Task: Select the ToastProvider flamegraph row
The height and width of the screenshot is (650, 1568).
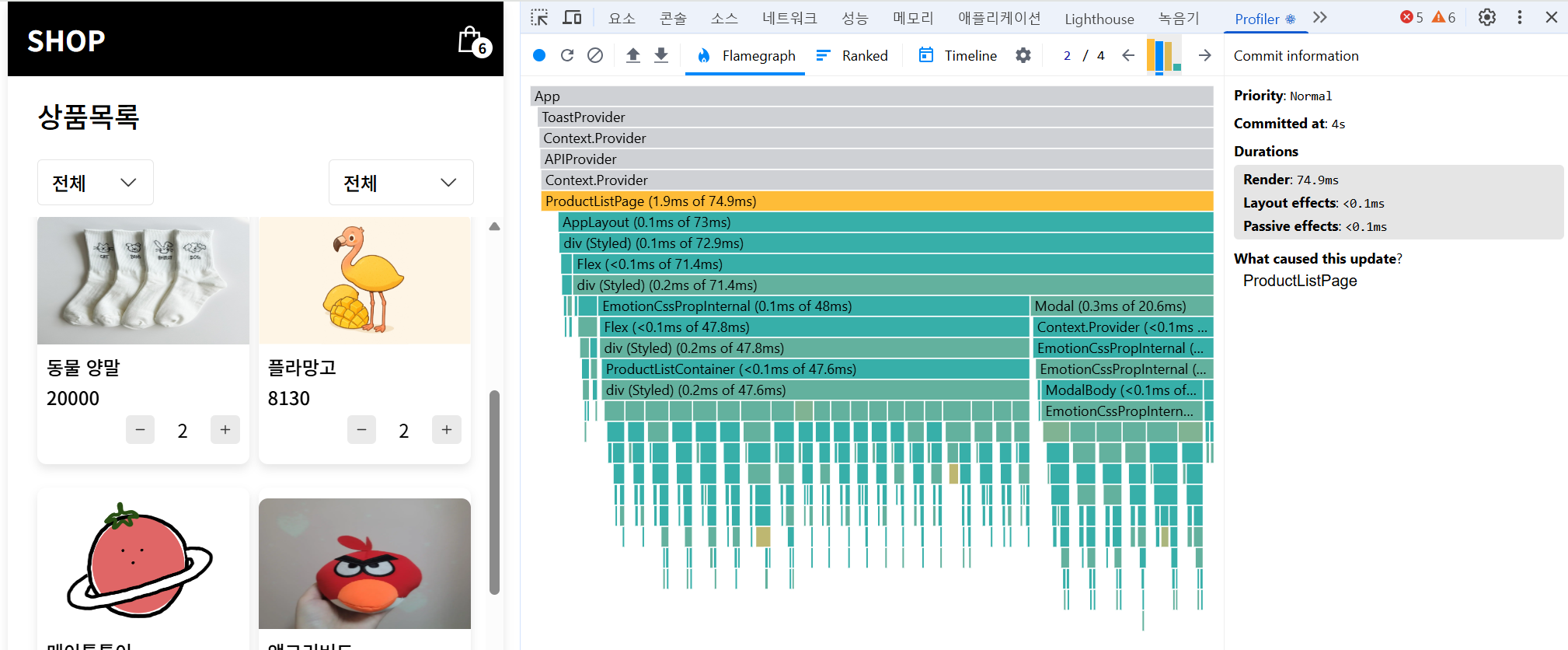Action: (x=875, y=117)
